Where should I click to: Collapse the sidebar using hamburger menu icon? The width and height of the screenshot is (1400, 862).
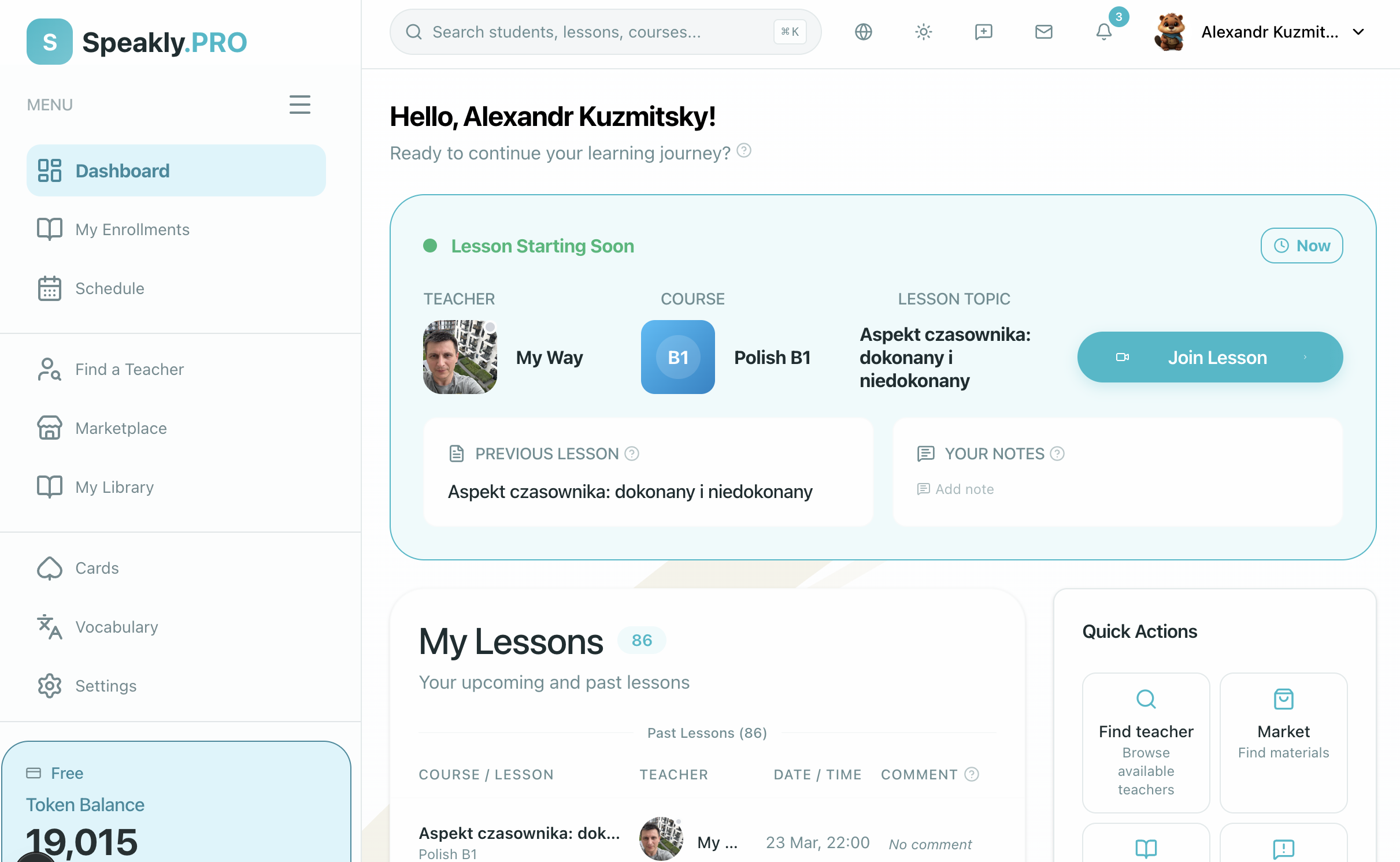click(x=299, y=105)
